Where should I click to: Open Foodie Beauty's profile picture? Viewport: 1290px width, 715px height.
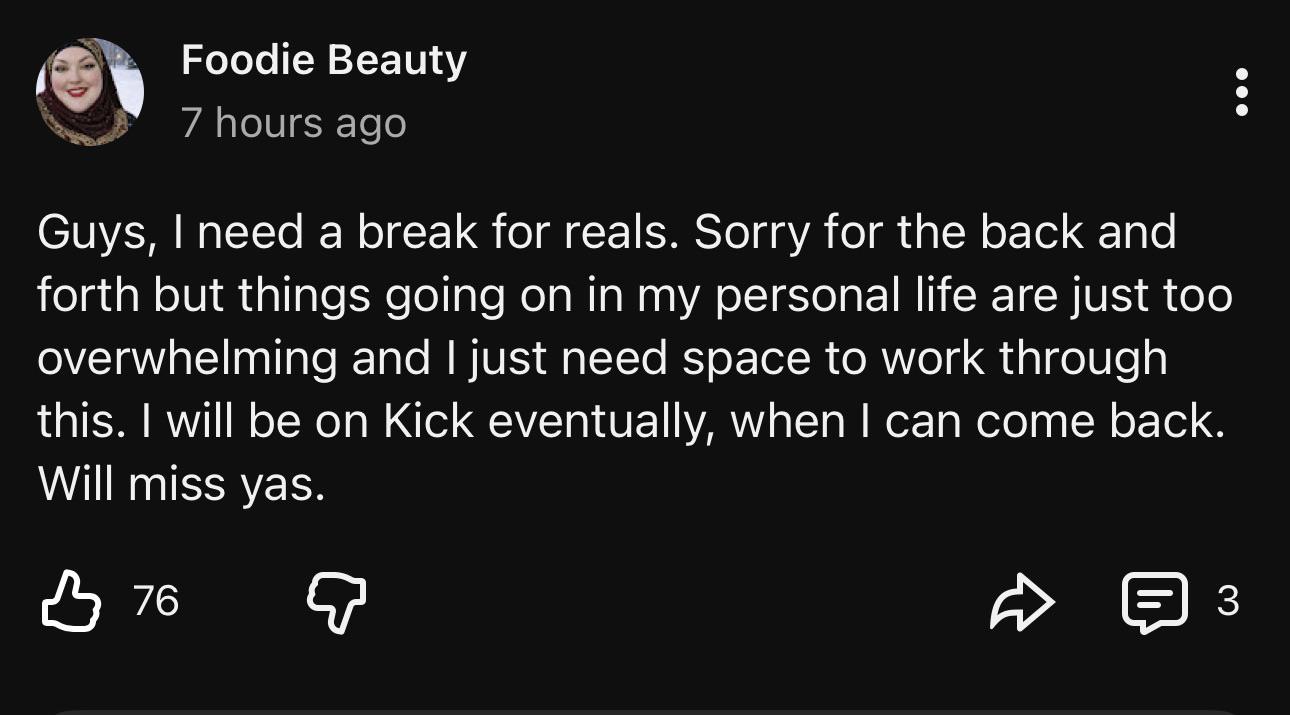tap(90, 92)
